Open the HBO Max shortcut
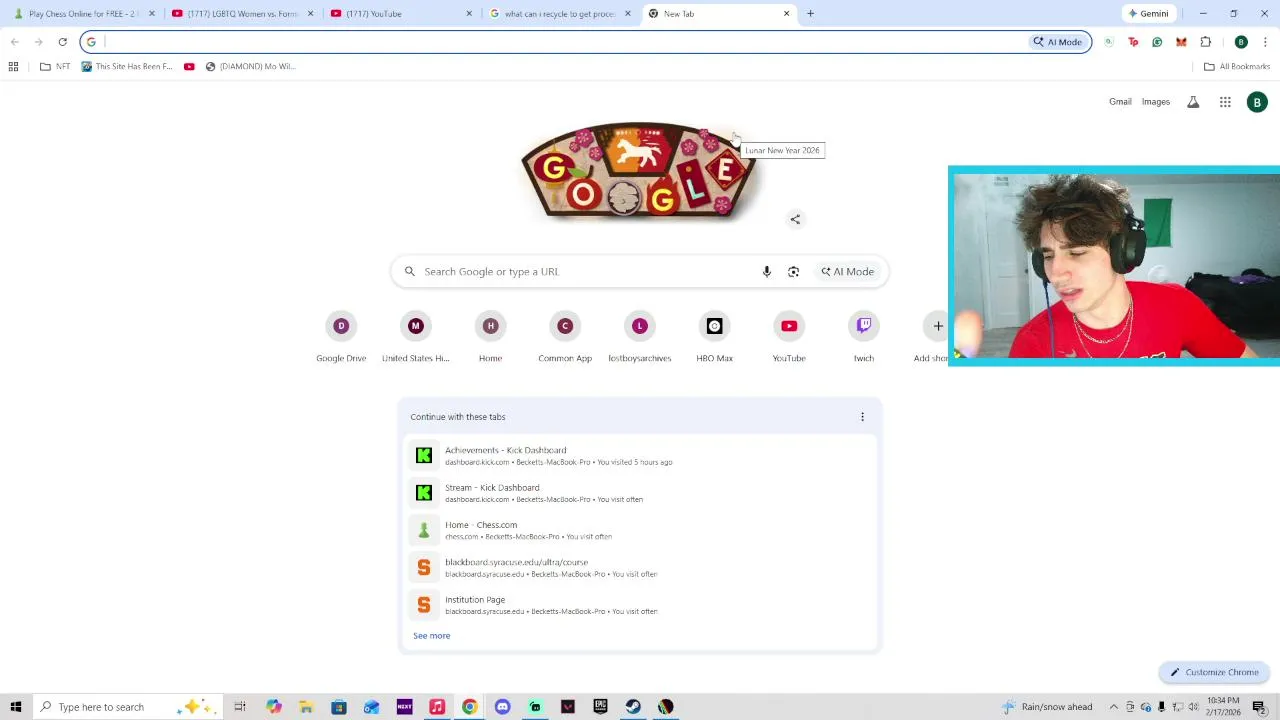The image size is (1280, 720). [714, 338]
